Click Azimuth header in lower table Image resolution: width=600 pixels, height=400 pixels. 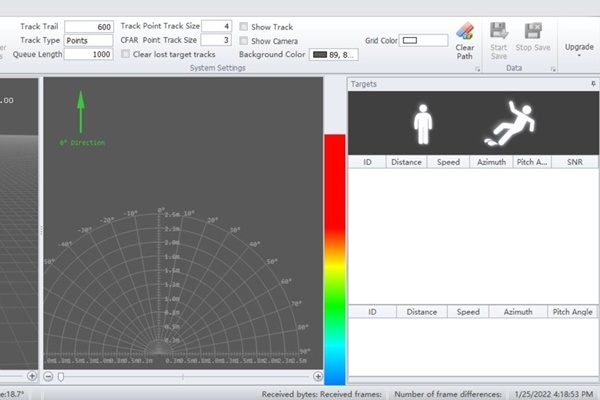[518, 312]
